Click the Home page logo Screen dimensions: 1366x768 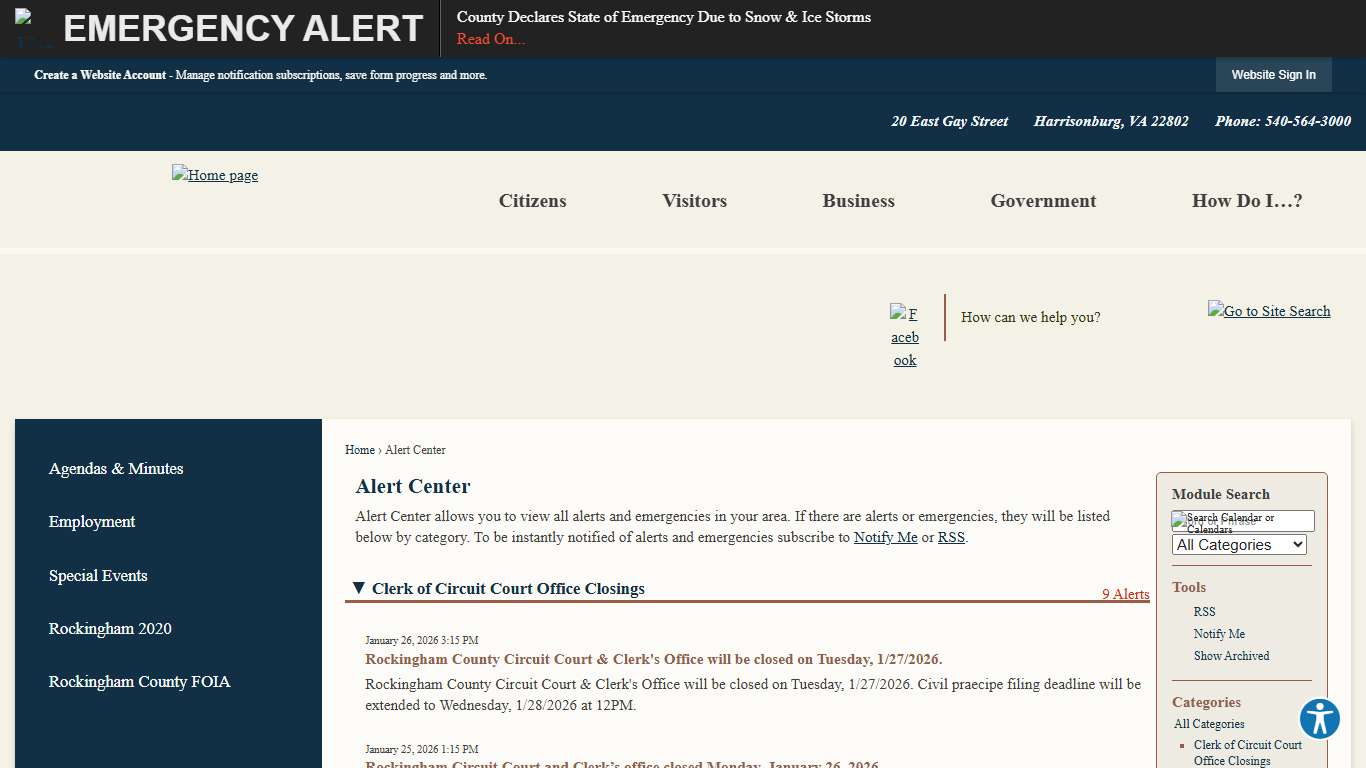point(214,175)
